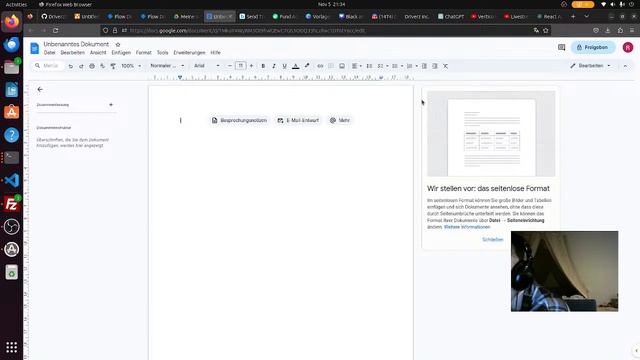Click the print icon
The height and width of the screenshot is (360, 640).
[x=92, y=66]
